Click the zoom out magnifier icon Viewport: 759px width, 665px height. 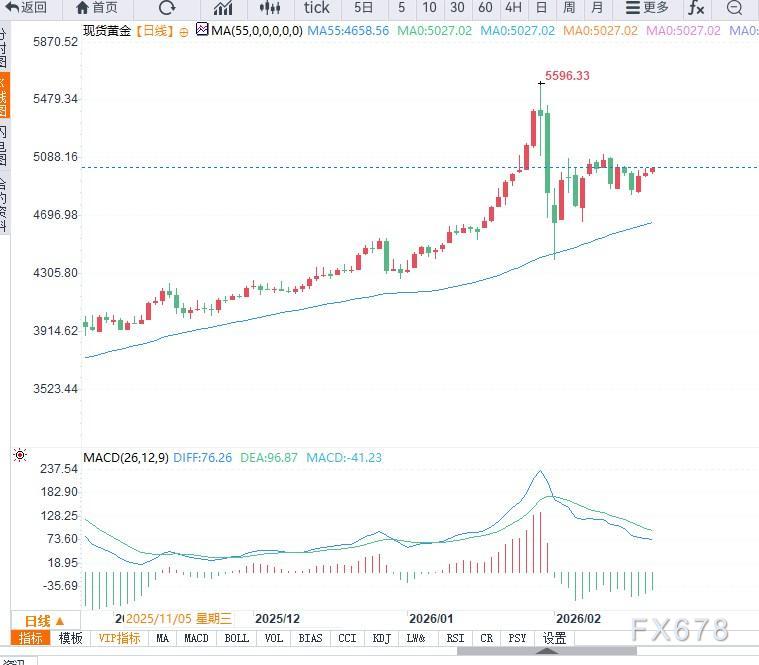point(735,8)
